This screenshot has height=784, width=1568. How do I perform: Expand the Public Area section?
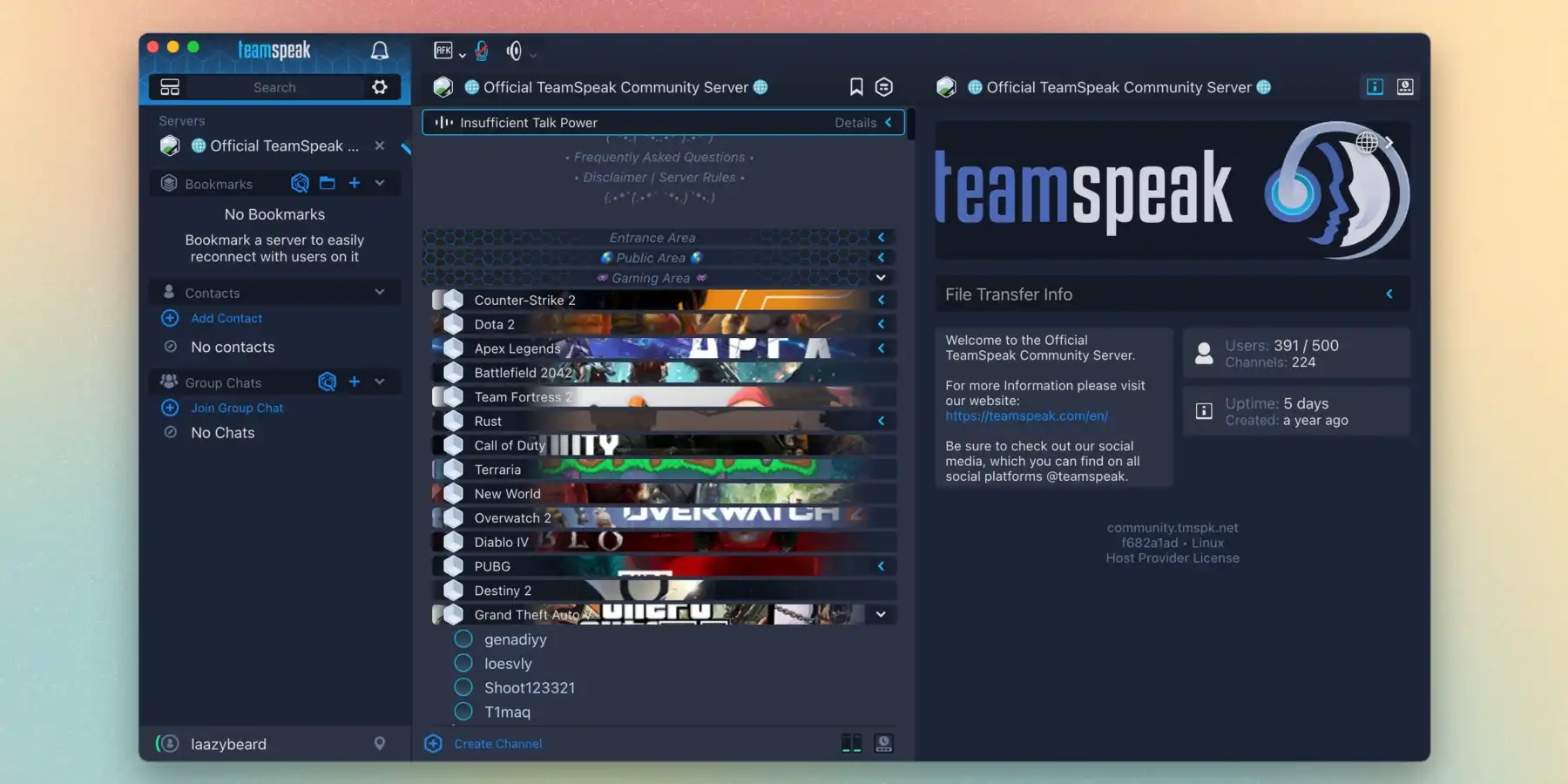[x=881, y=257]
